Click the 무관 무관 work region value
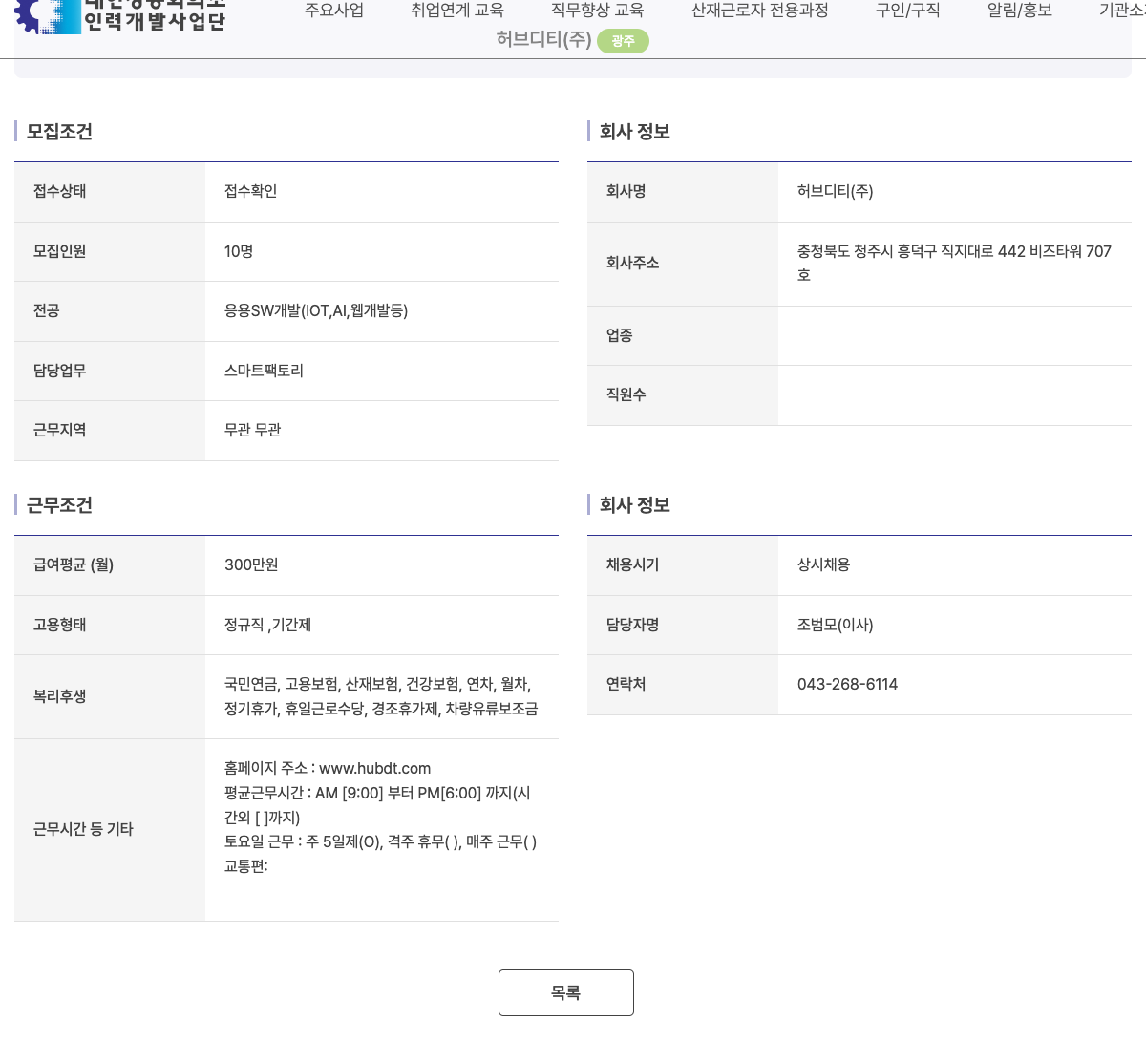This screenshot has width=1146, height=1064. coord(253,430)
